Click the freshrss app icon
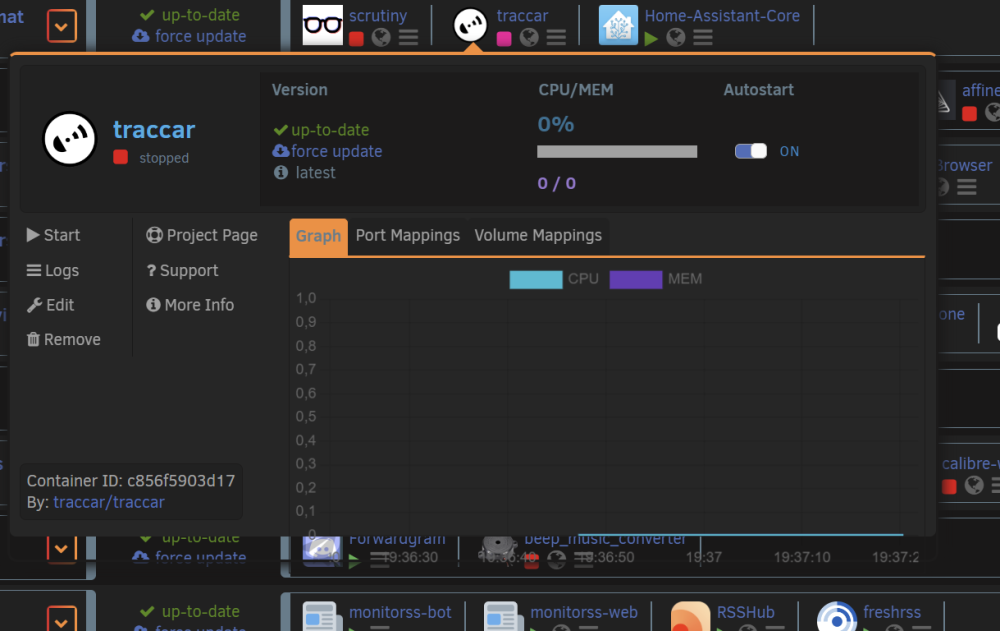Image resolution: width=1000 pixels, height=631 pixels. (x=837, y=616)
